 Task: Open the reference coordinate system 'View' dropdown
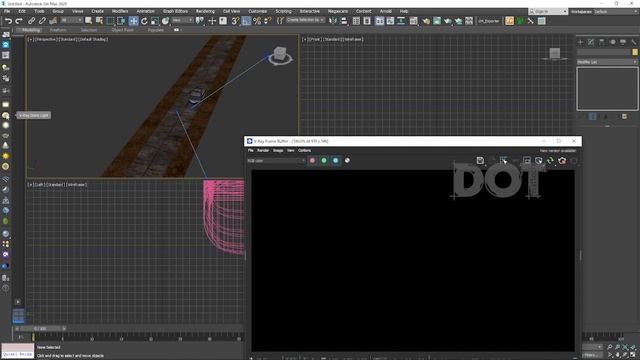(182, 20)
